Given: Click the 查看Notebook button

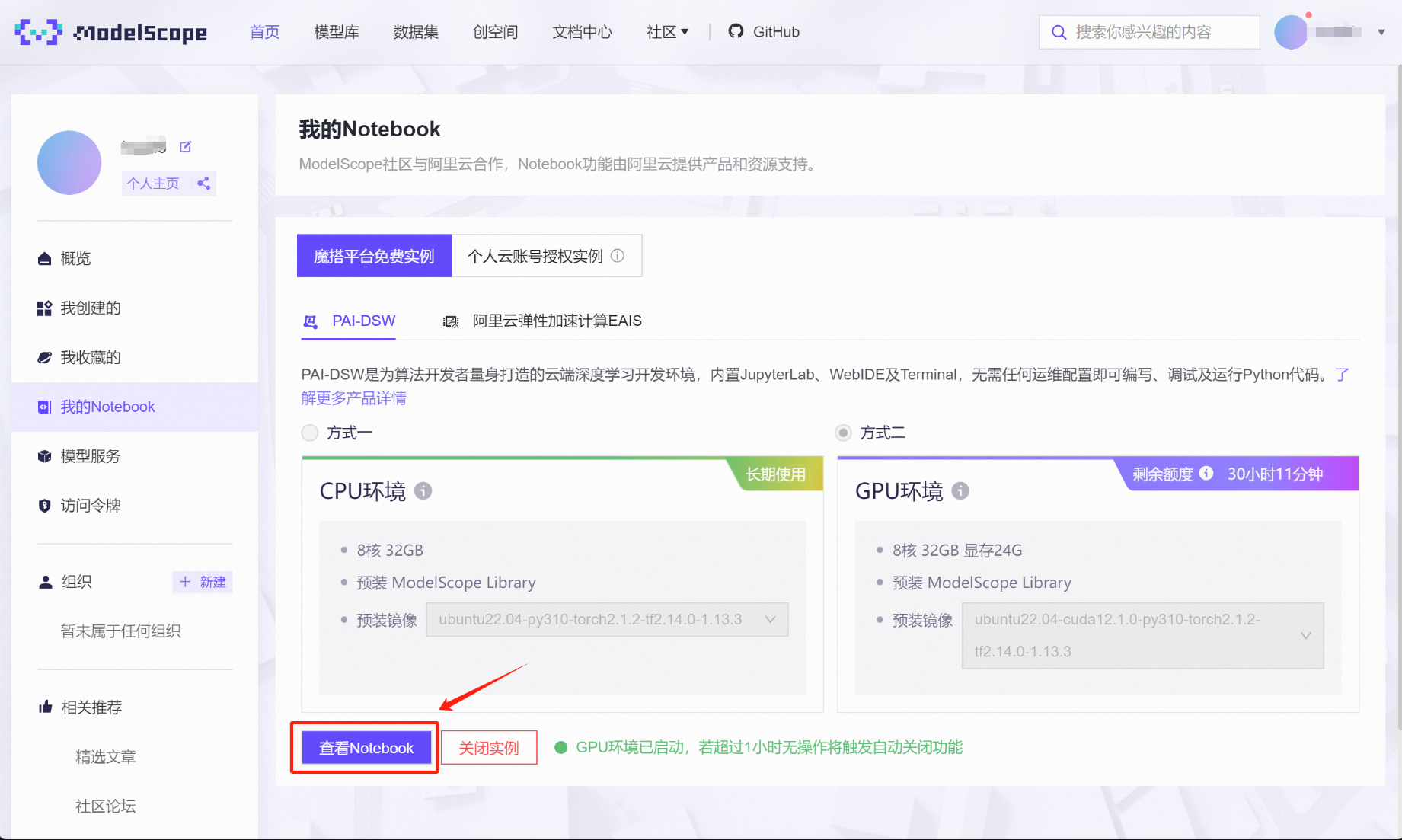Looking at the screenshot, I should [x=366, y=748].
